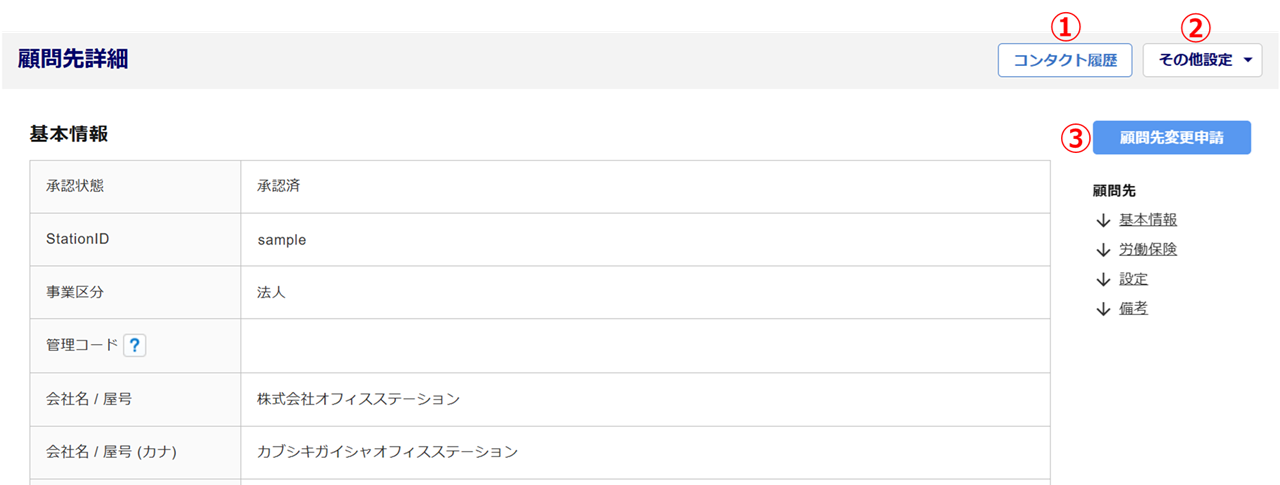Jump to 基本情報 via the sidebar link
Image resolution: width=1280 pixels, height=485 pixels.
[1140, 220]
